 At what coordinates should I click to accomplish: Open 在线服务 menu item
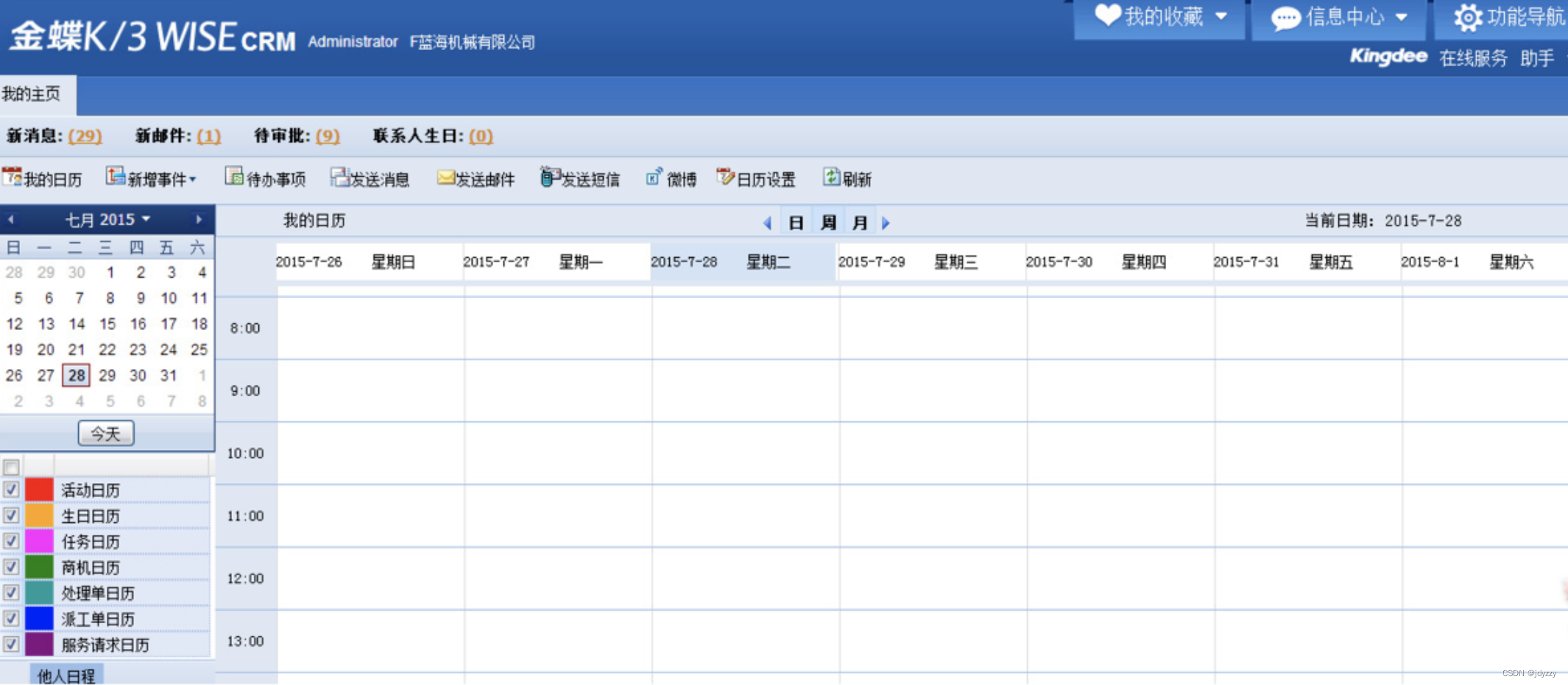1473,58
